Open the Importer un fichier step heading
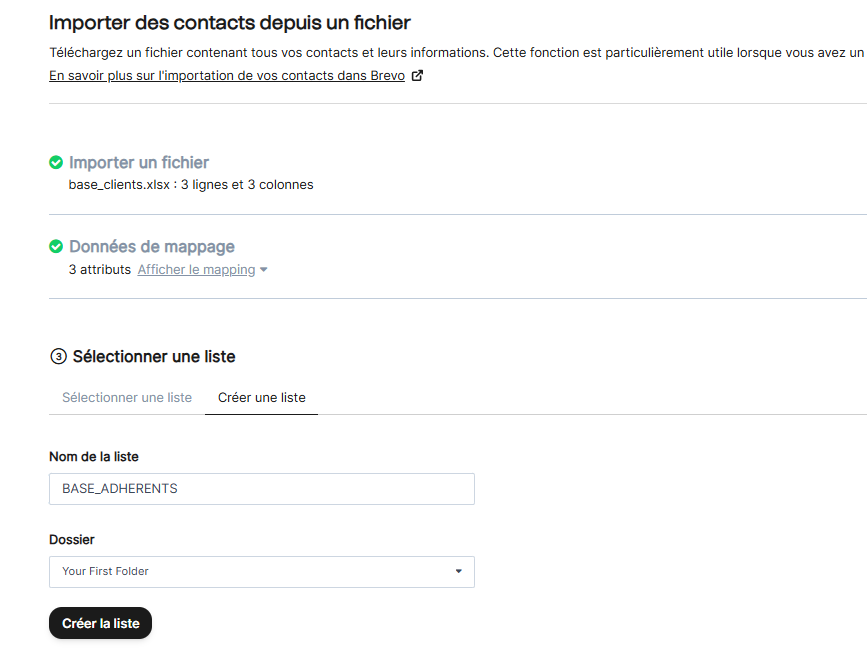Image resolution: width=867 pixels, height=669 pixels. (x=139, y=162)
